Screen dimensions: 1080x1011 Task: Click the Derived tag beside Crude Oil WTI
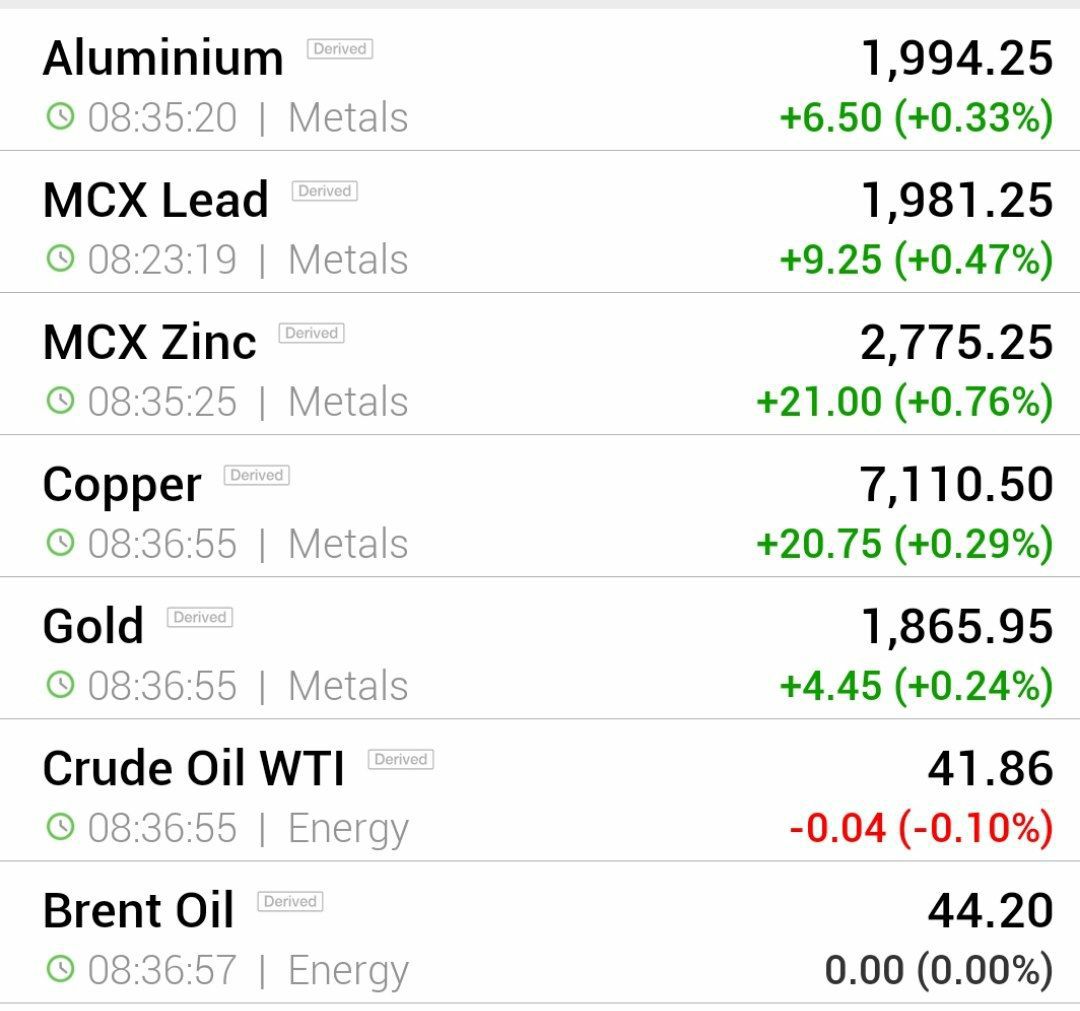click(400, 759)
